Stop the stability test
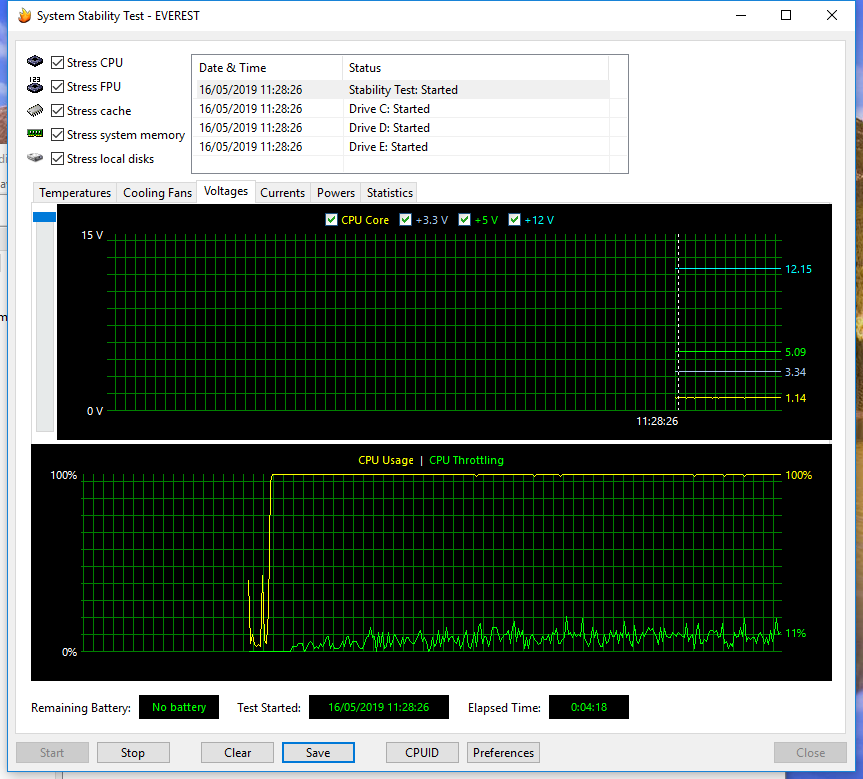 click(x=133, y=753)
